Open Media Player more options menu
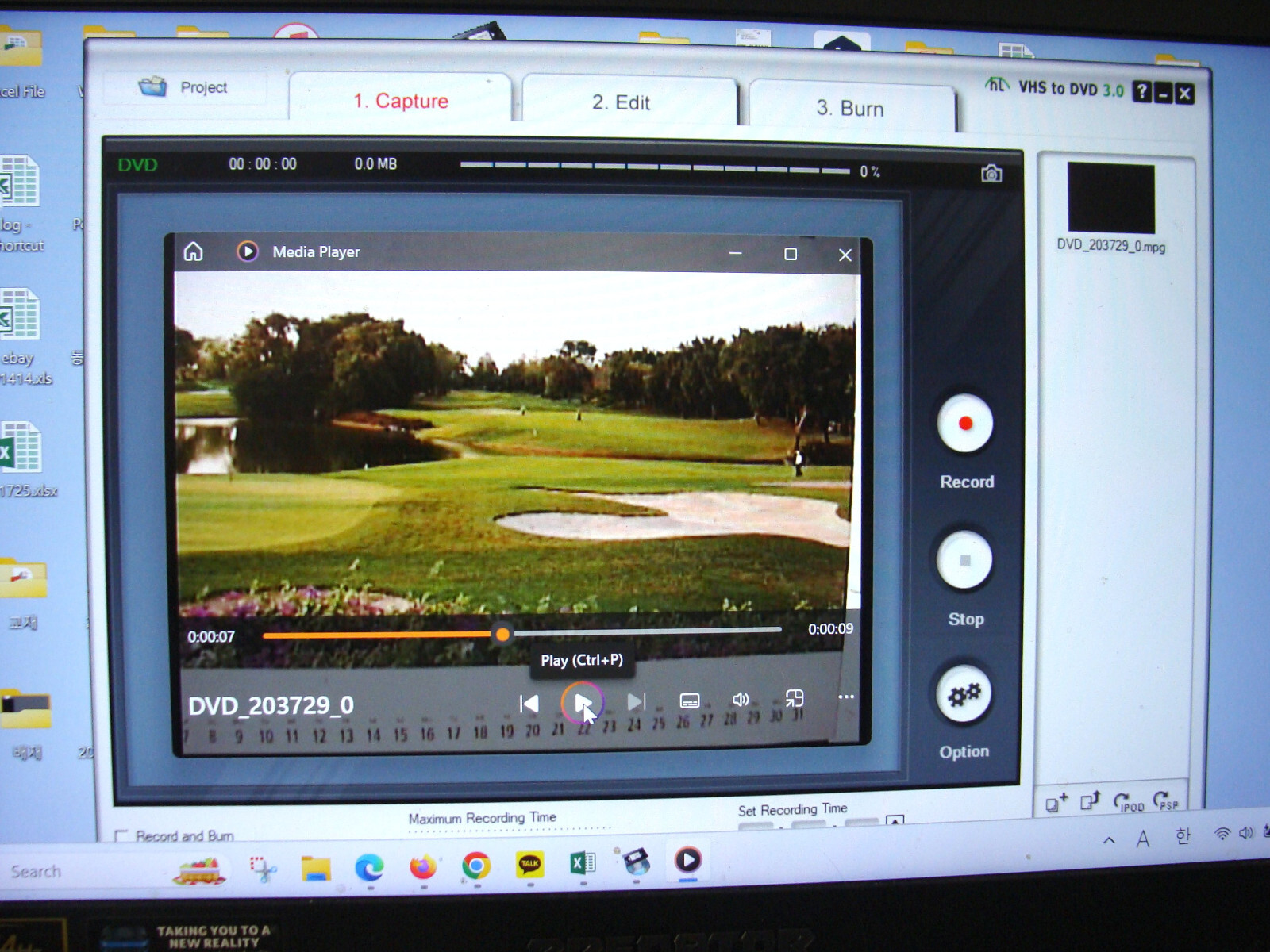1270x952 pixels. [x=846, y=697]
